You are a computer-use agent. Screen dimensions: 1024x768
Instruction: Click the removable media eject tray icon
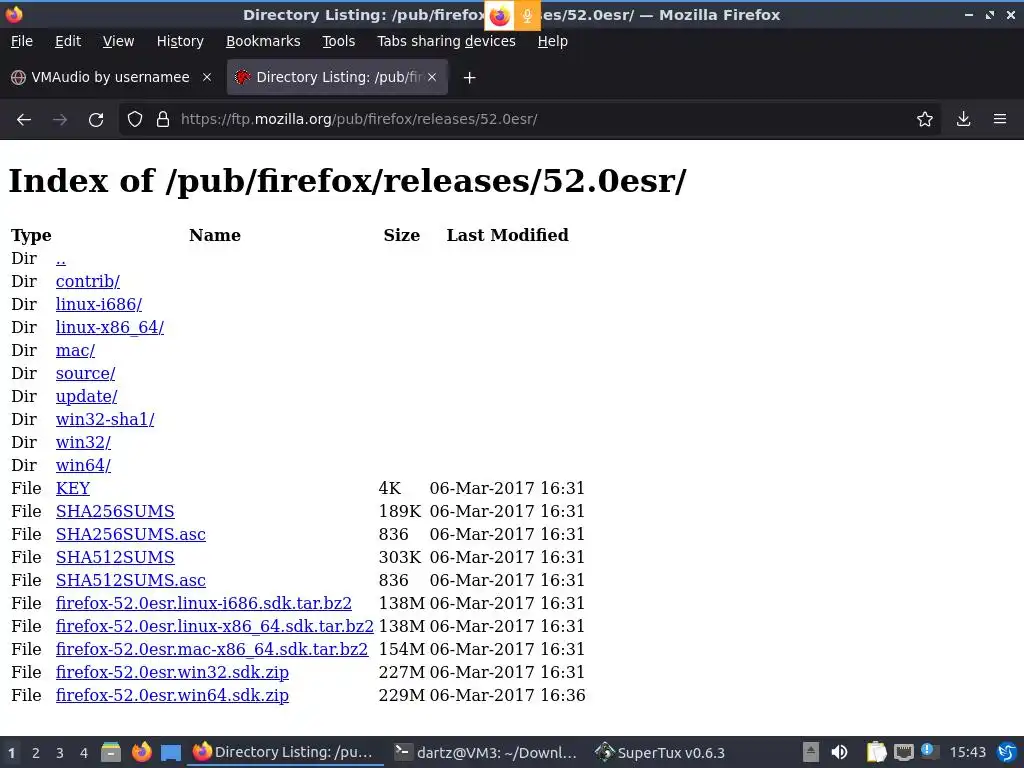[810, 752]
